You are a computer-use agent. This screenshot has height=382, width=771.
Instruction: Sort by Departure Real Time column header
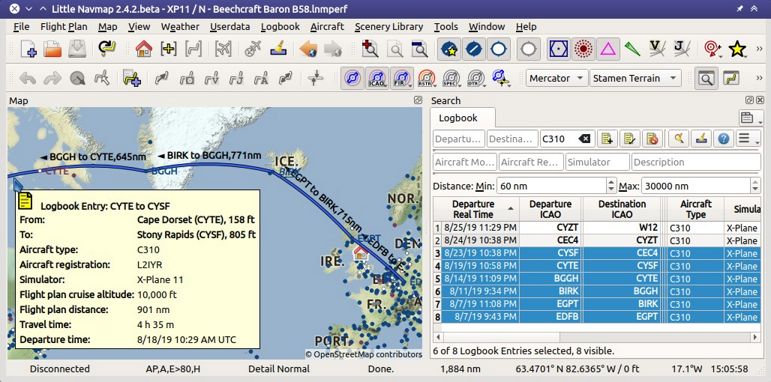[x=474, y=209]
